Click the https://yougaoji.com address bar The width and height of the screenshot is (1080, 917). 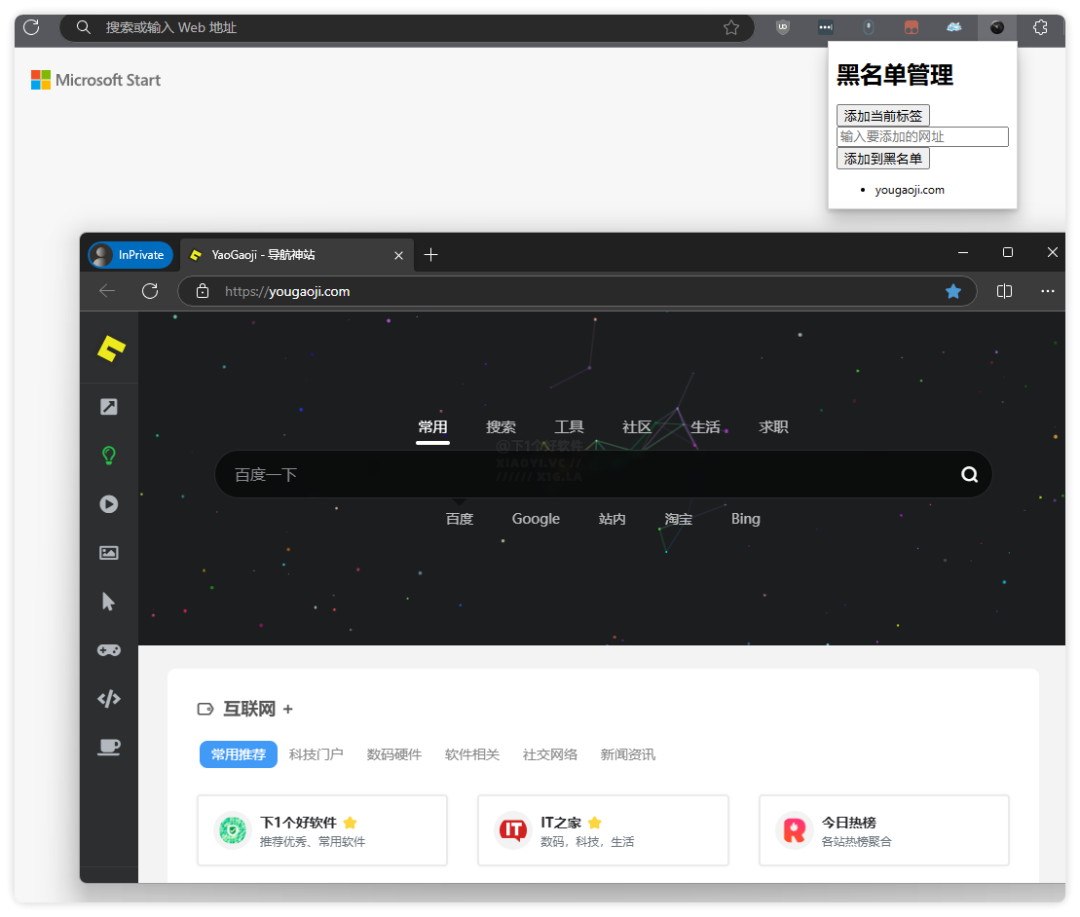[x=577, y=291]
